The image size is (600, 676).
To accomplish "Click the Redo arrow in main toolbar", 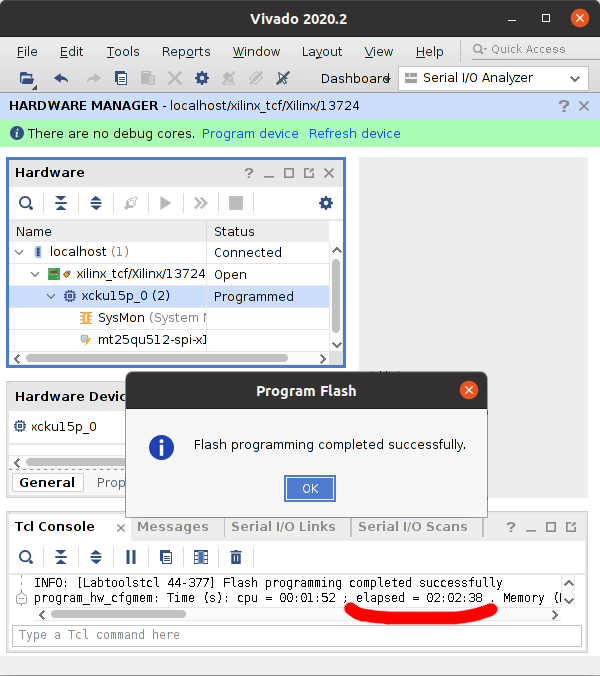I will click(93, 78).
